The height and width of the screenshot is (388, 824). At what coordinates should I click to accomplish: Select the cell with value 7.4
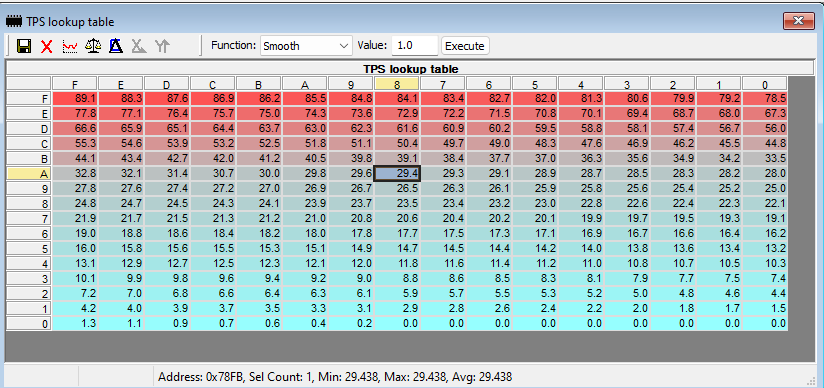[765, 278]
